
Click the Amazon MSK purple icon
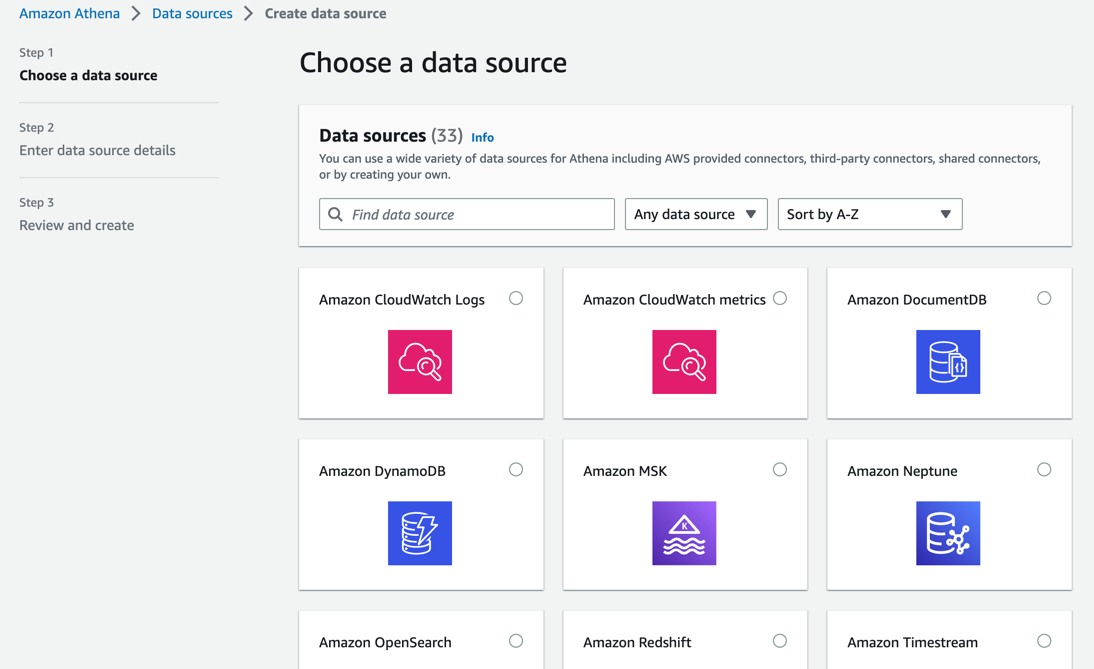click(x=684, y=533)
